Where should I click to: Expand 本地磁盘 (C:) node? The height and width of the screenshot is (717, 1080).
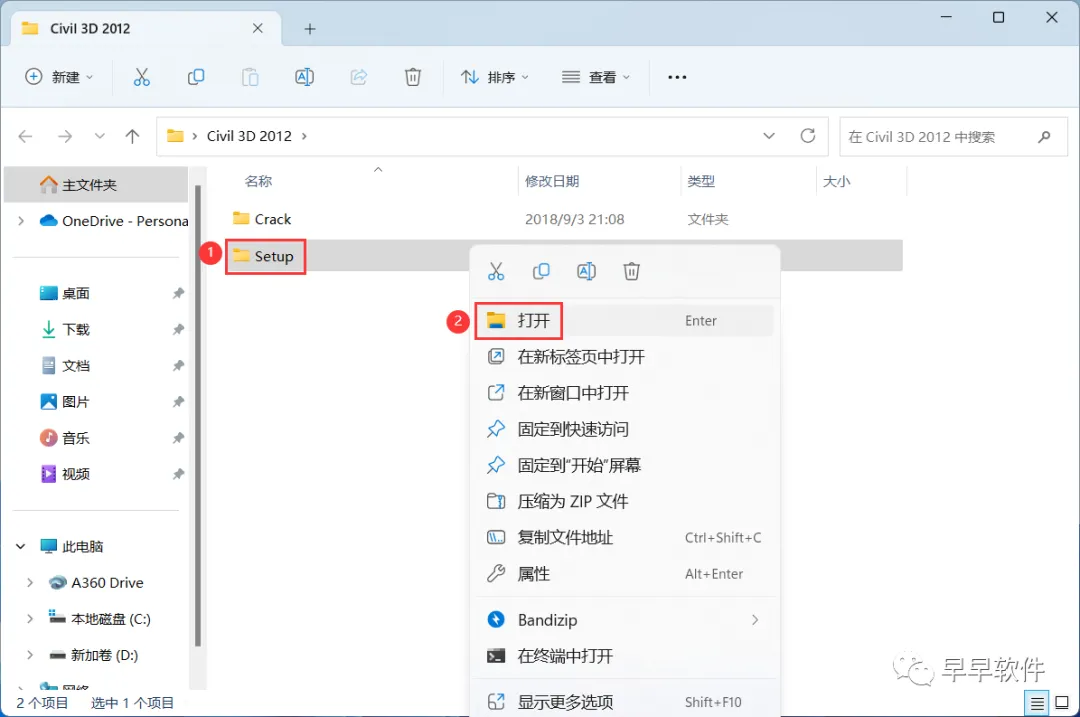tap(30, 619)
